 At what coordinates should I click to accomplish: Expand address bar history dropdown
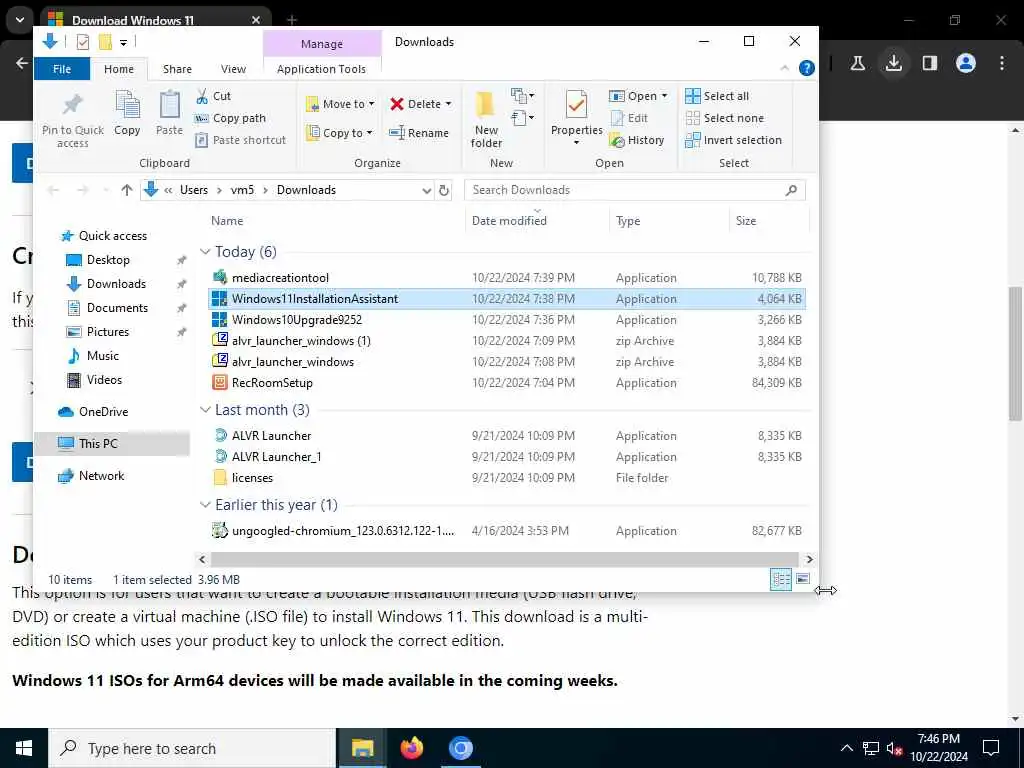pos(426,190)
